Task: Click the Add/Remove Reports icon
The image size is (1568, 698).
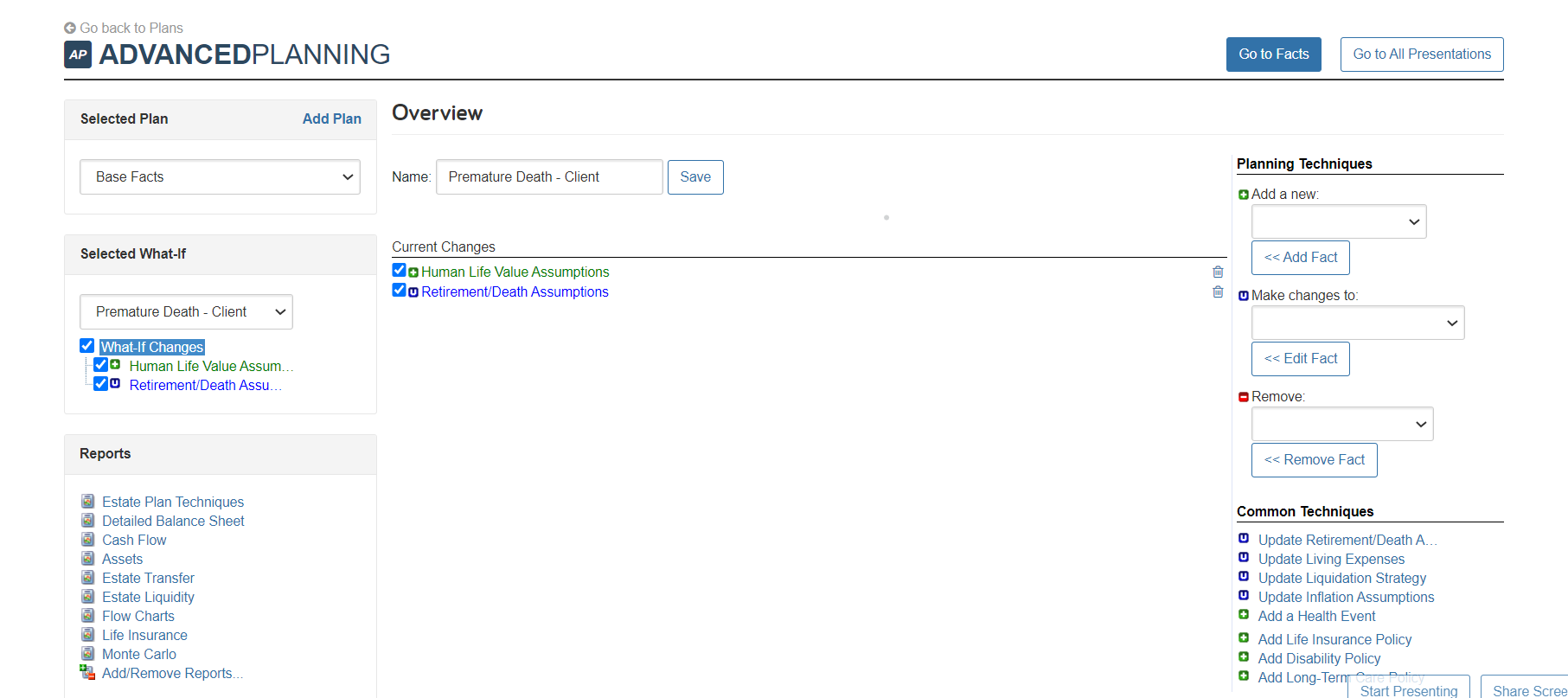Action: click(x=87, y=672)
